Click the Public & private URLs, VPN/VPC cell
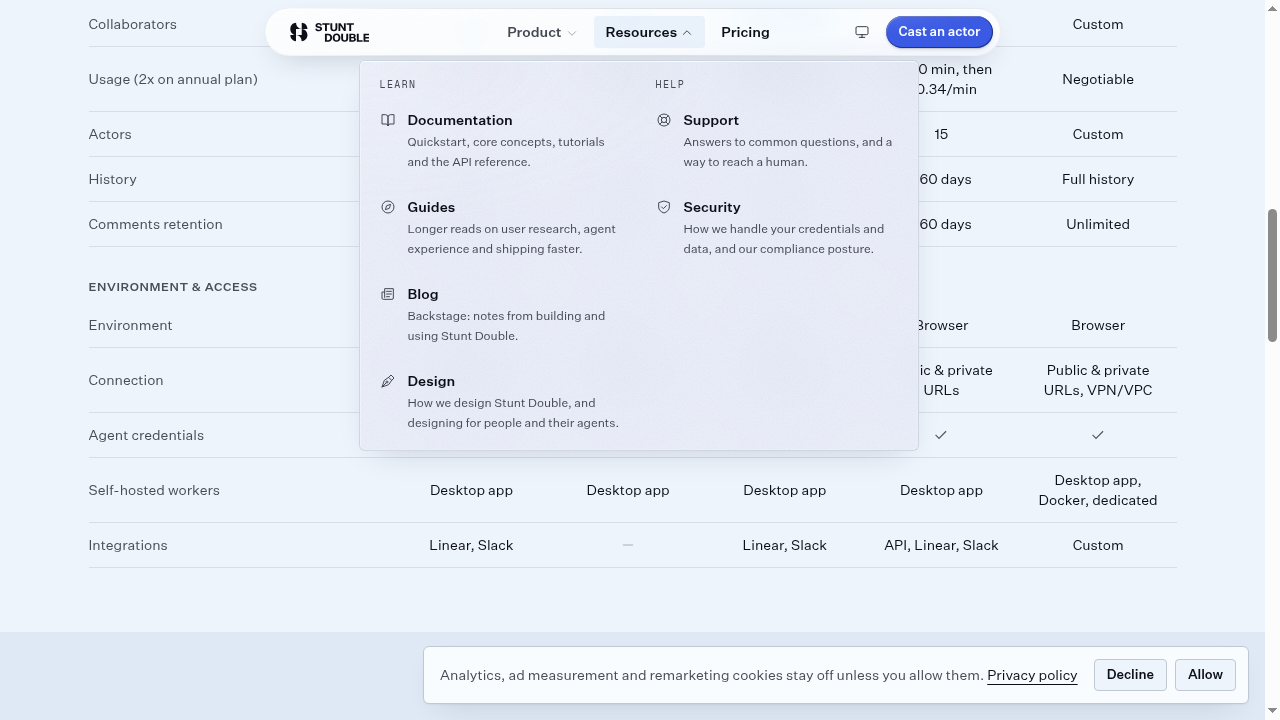This screenshot has height=720, width=1280. (1098, 380)
